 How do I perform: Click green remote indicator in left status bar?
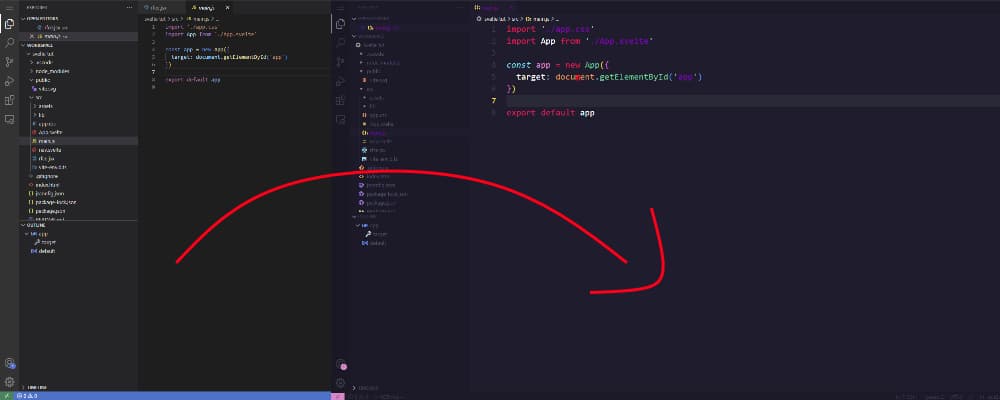[x=6, y=395]
